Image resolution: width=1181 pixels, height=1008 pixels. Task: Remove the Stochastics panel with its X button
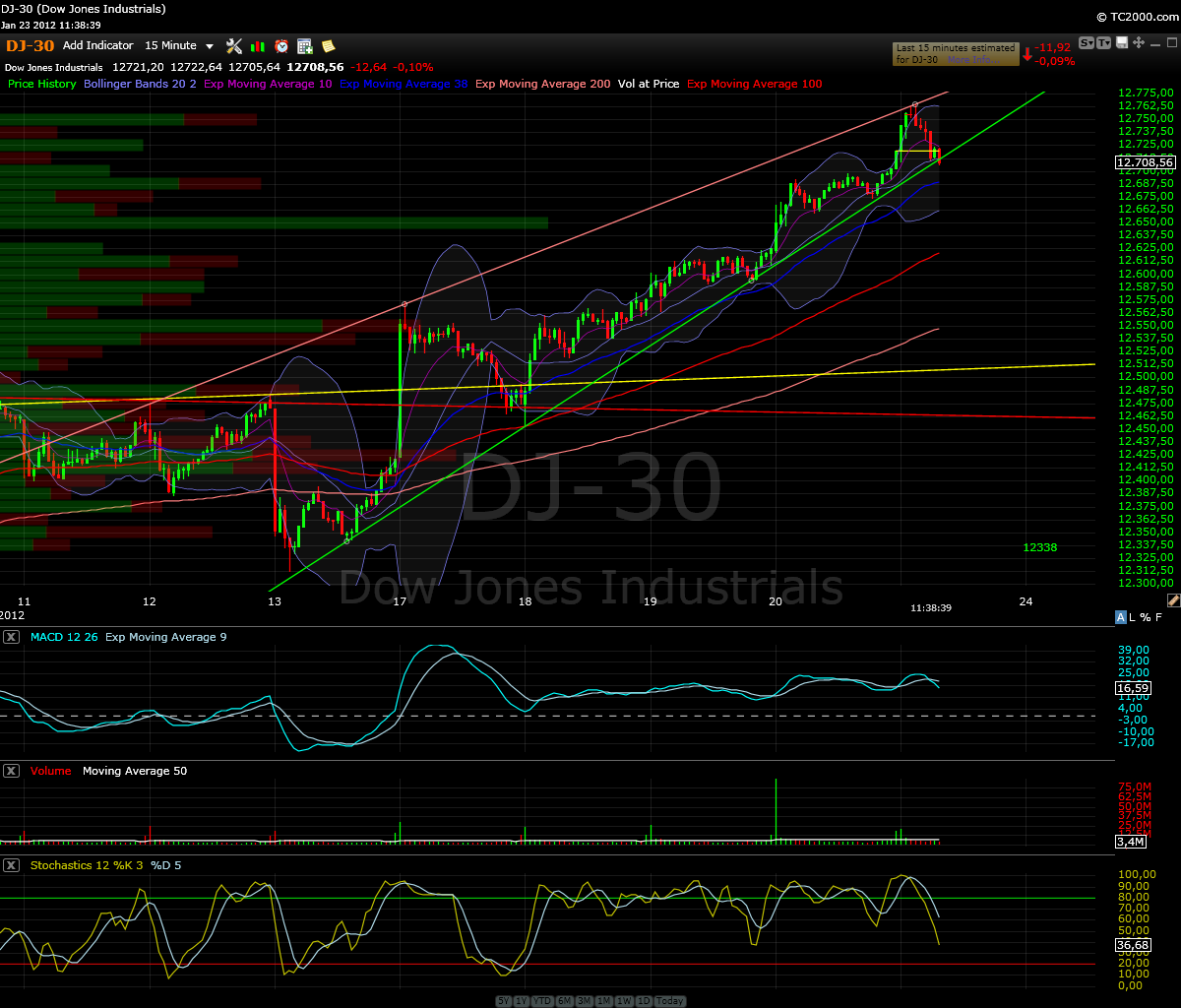click(x=12, y=865)
